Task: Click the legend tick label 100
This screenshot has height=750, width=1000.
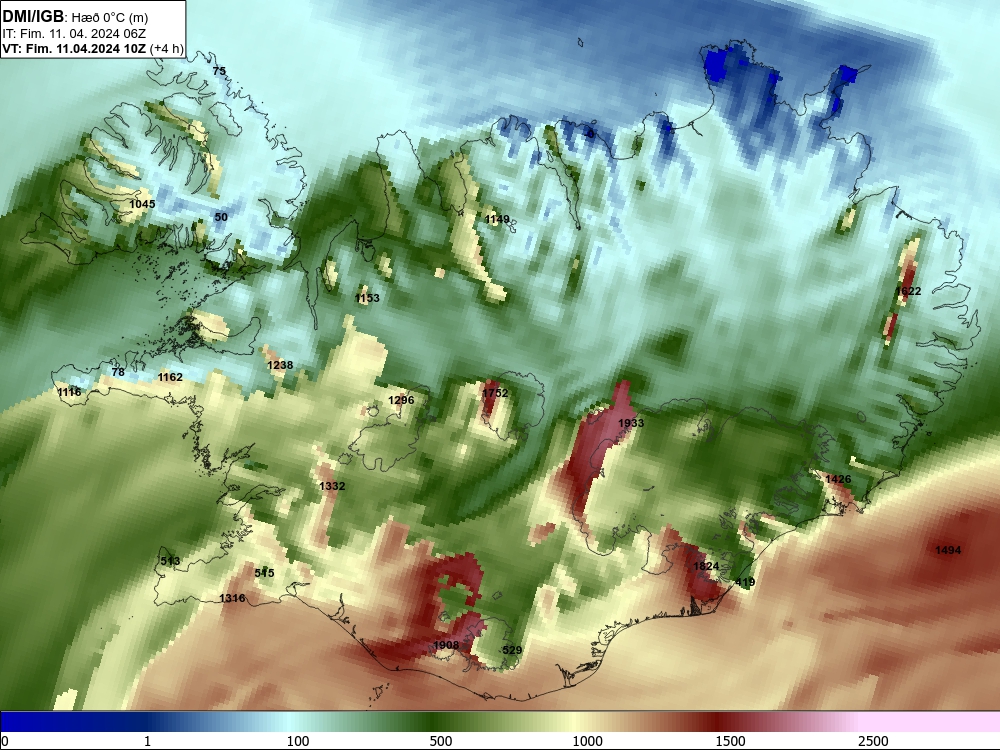Action: click(x=298, y=741)
